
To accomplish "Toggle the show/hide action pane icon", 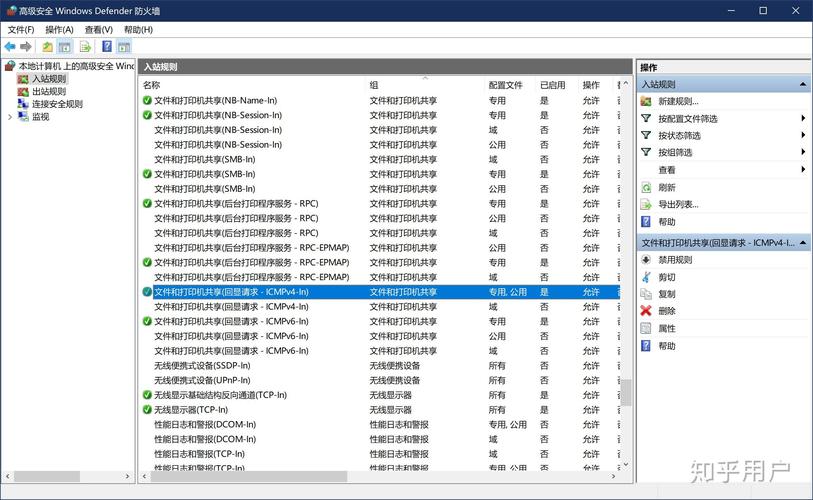I will (124, 47).
